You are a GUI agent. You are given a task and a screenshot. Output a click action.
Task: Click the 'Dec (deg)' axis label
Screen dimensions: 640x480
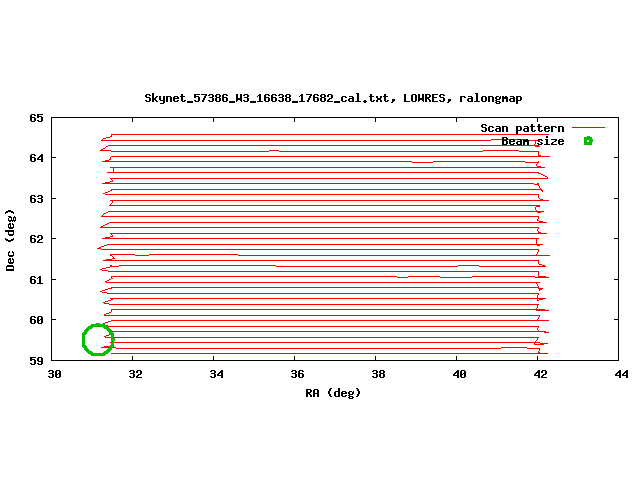tap(10, 240)
